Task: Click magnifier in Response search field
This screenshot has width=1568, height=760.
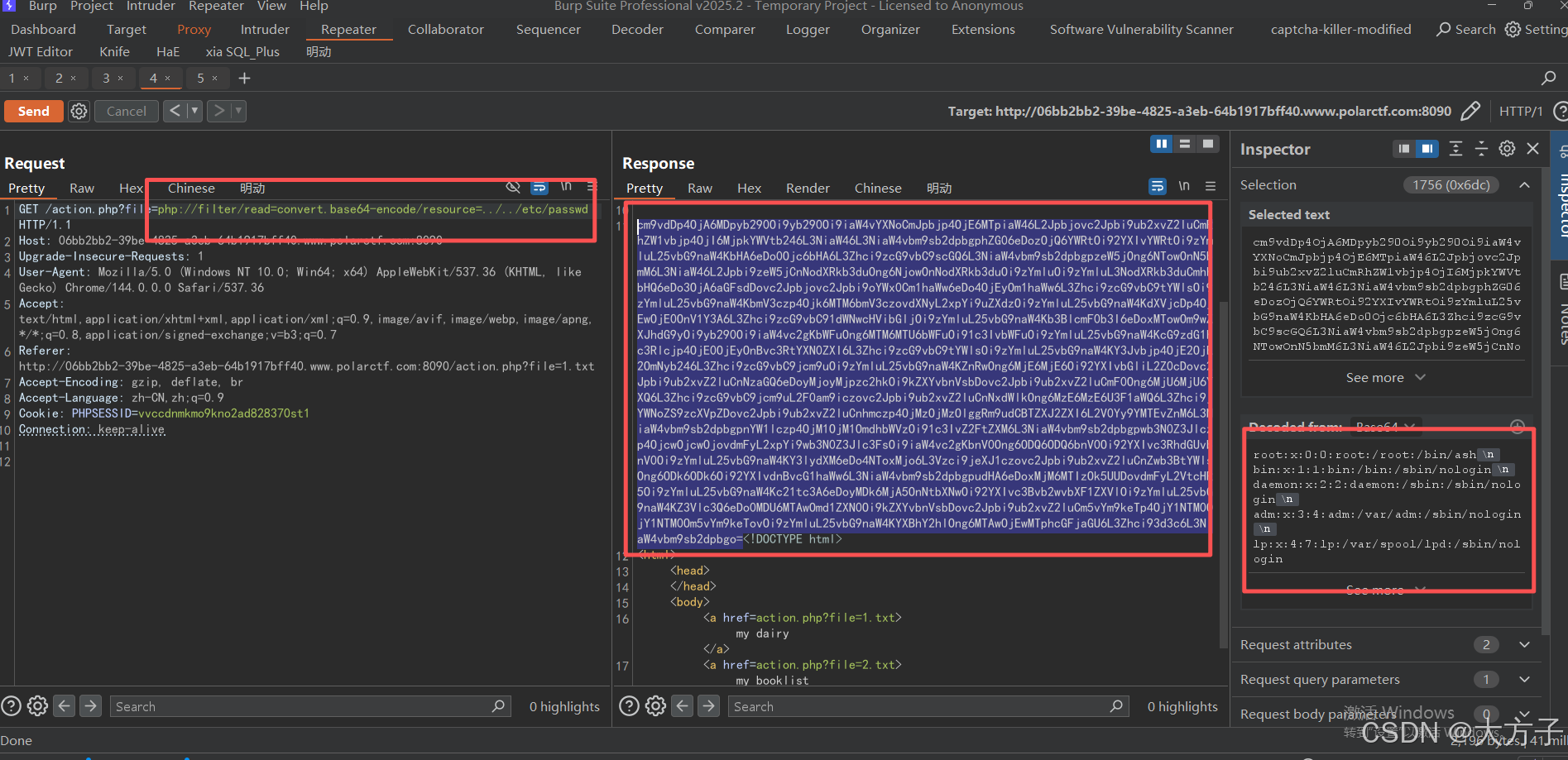Action: [x=1116, y=706]
